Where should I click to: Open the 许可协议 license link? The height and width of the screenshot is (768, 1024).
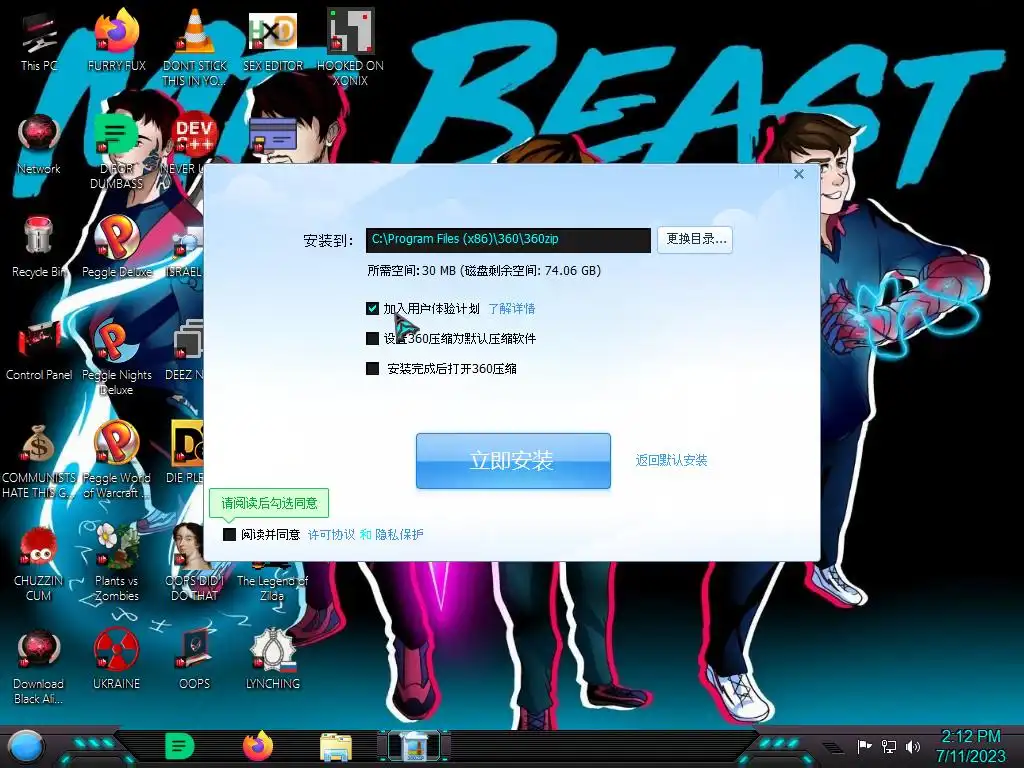pos(331,534)
